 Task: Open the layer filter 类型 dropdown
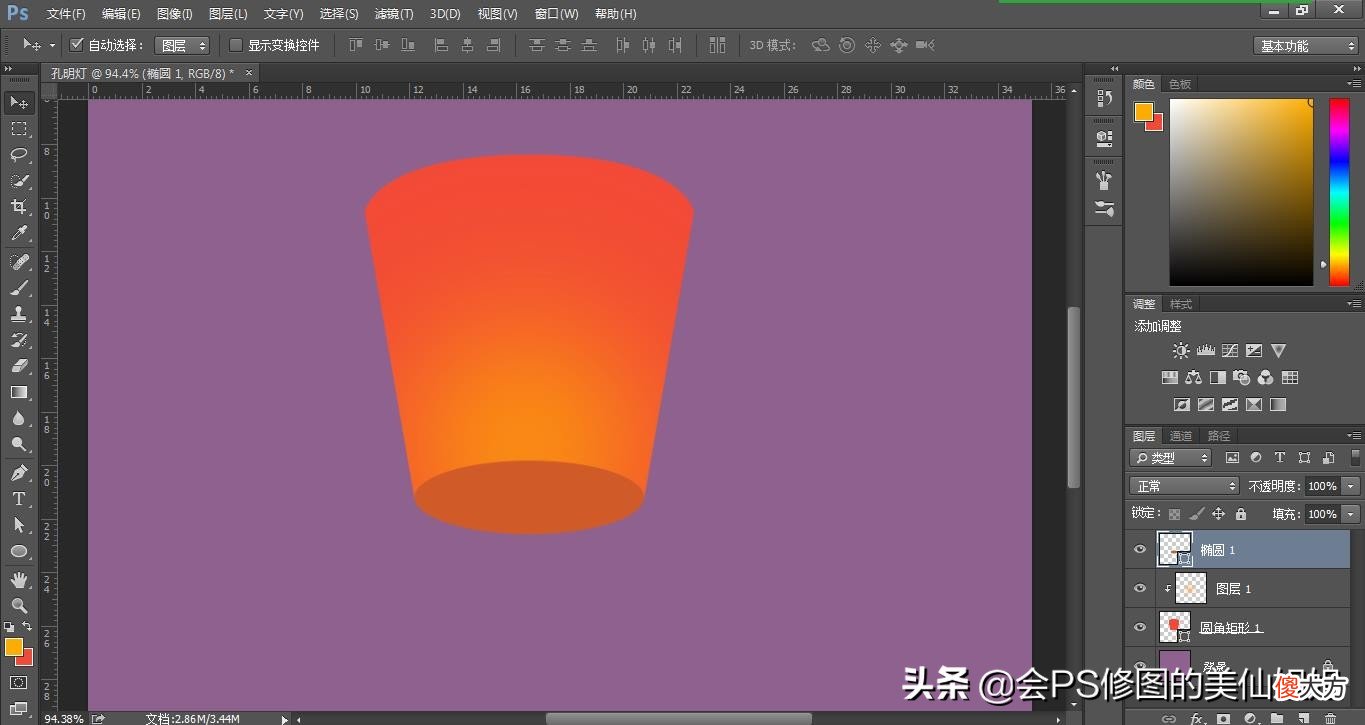click(1171, 458)
